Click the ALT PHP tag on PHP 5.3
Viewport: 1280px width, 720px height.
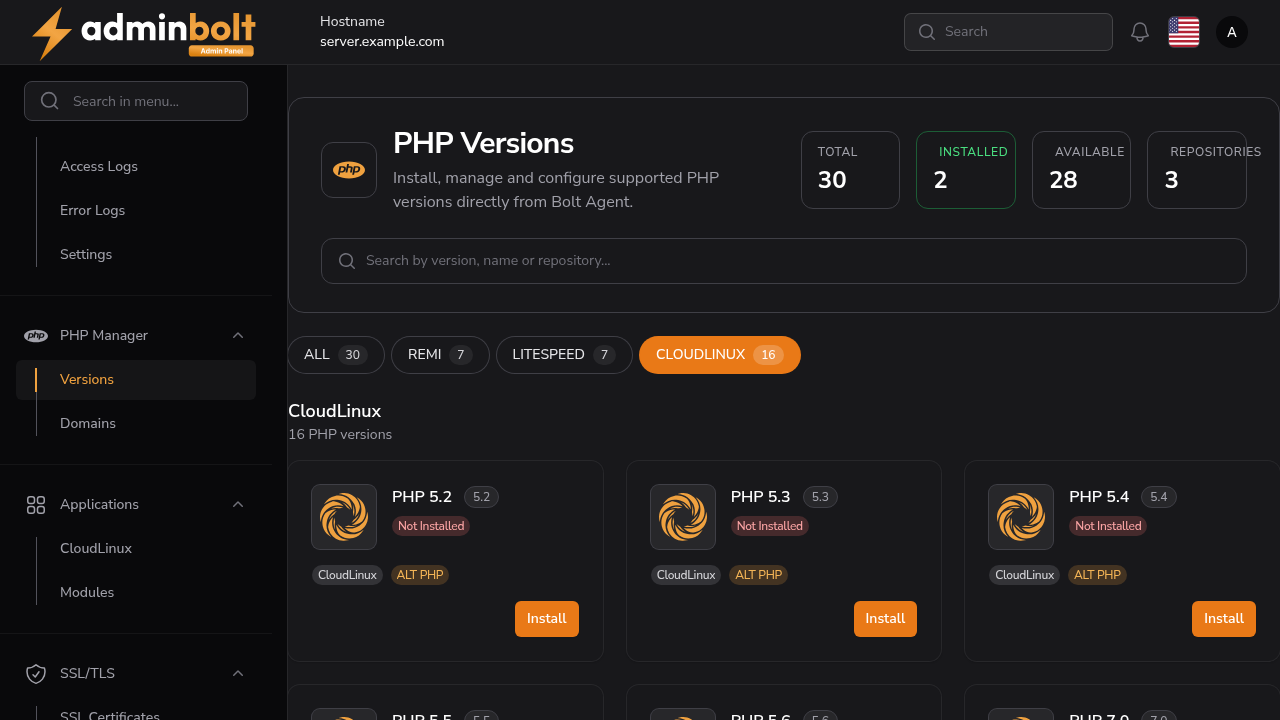tap(758, 575)
